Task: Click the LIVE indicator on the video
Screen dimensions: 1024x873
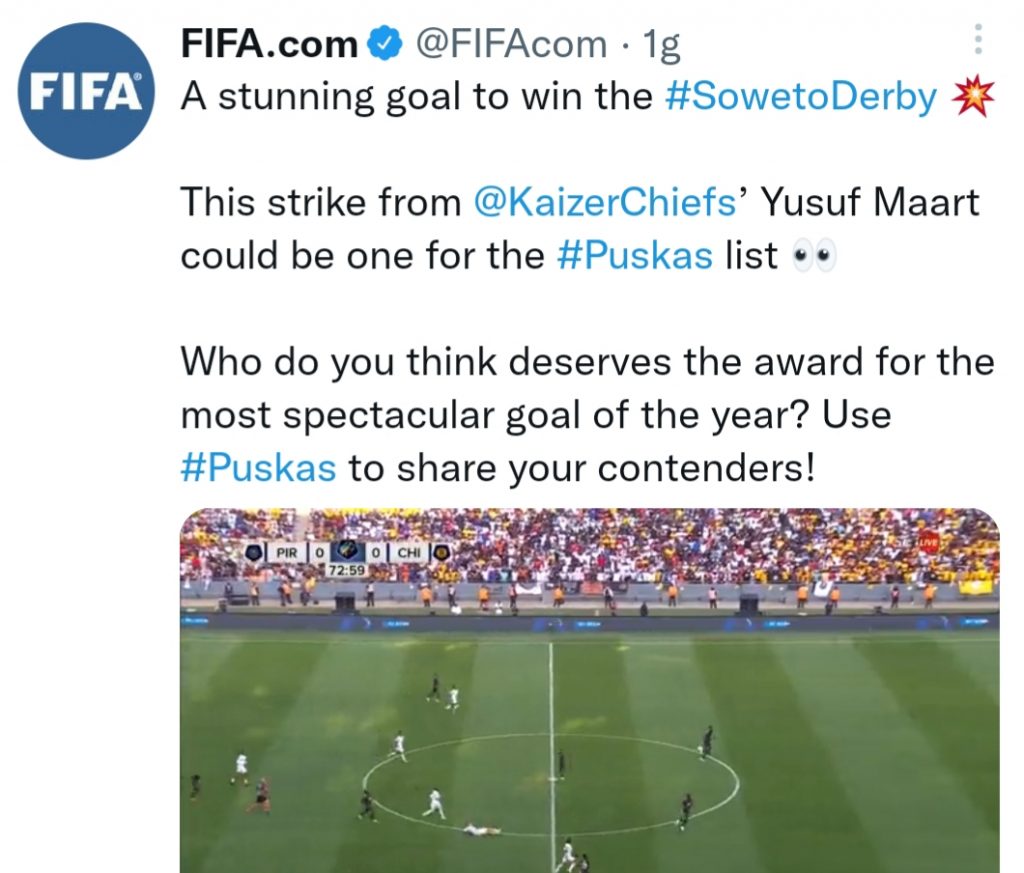Action: coord(928,543)
